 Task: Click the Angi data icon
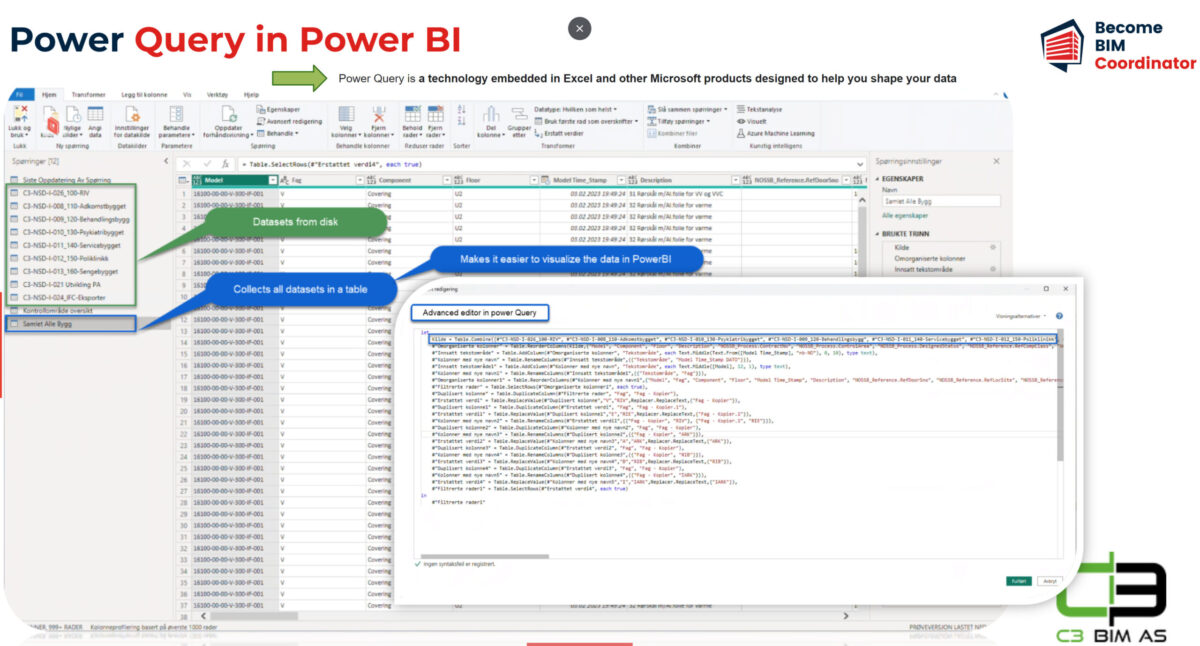click(x=95, y=114)
